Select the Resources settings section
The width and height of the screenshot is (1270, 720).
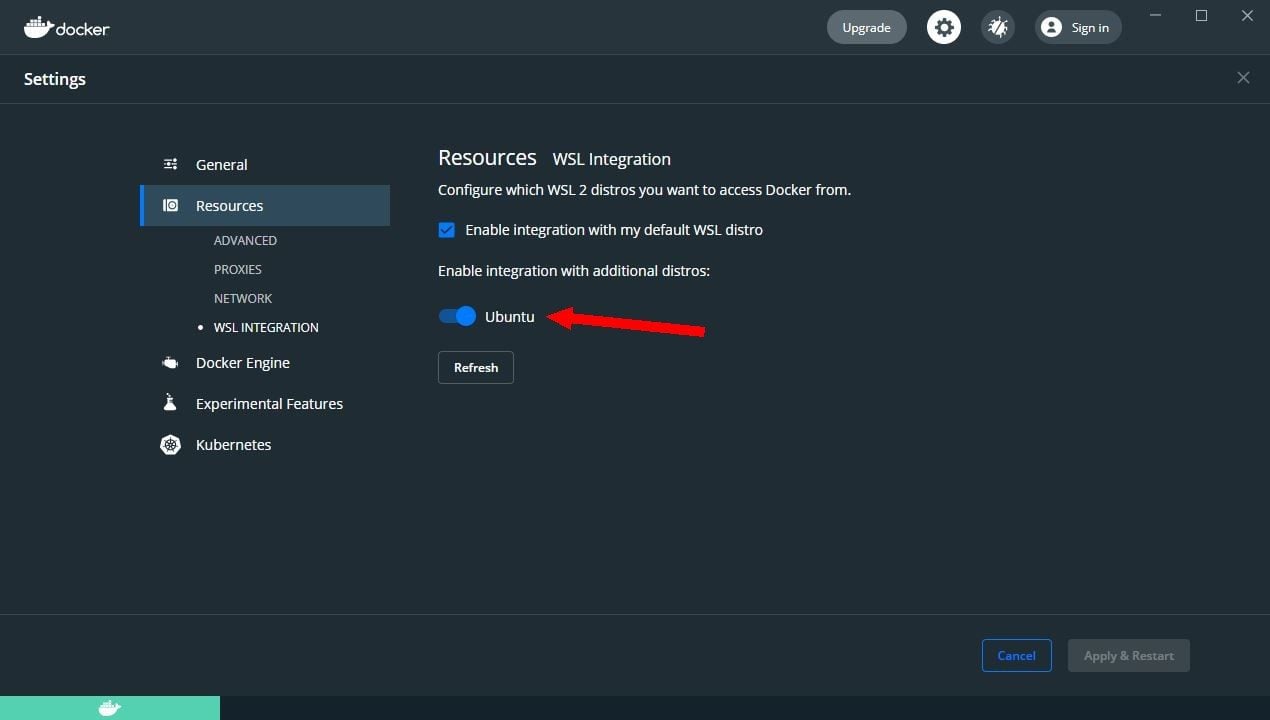click(265, 205)
